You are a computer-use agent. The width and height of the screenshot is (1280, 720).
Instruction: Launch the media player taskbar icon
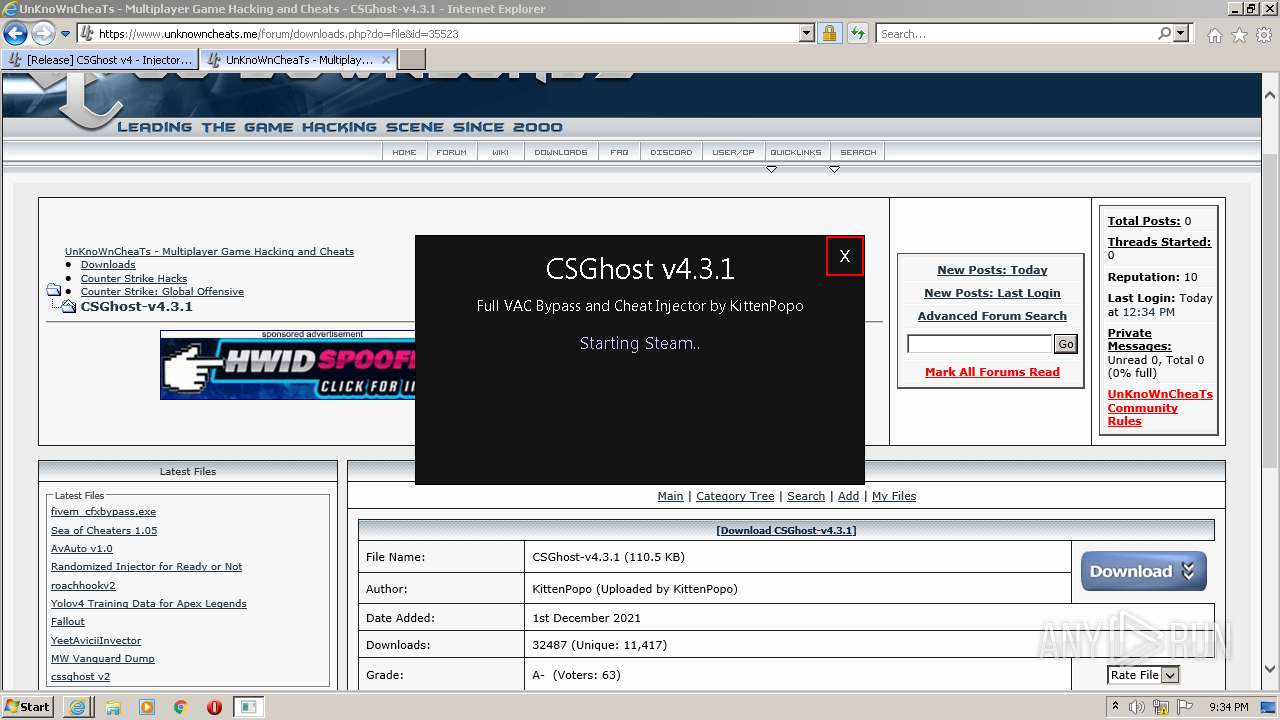(147, 707)
